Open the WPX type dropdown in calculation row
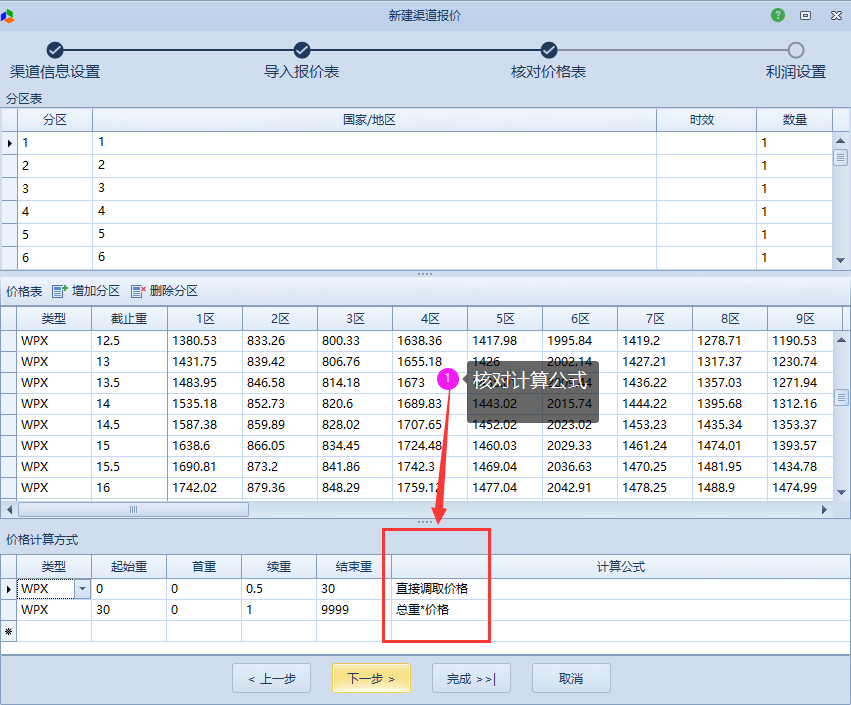Screen dimensions: 851x705 coord(82,589)
